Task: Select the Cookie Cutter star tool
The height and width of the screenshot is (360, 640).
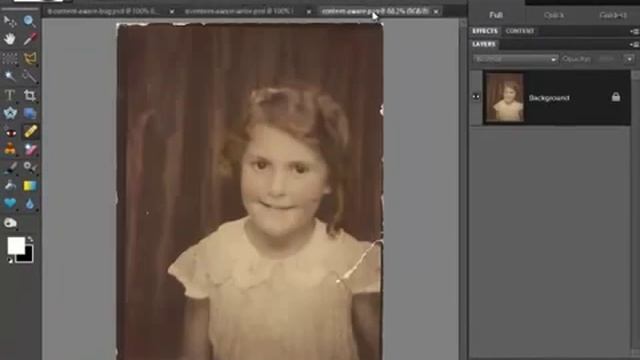Action: (x=10, y=113)
